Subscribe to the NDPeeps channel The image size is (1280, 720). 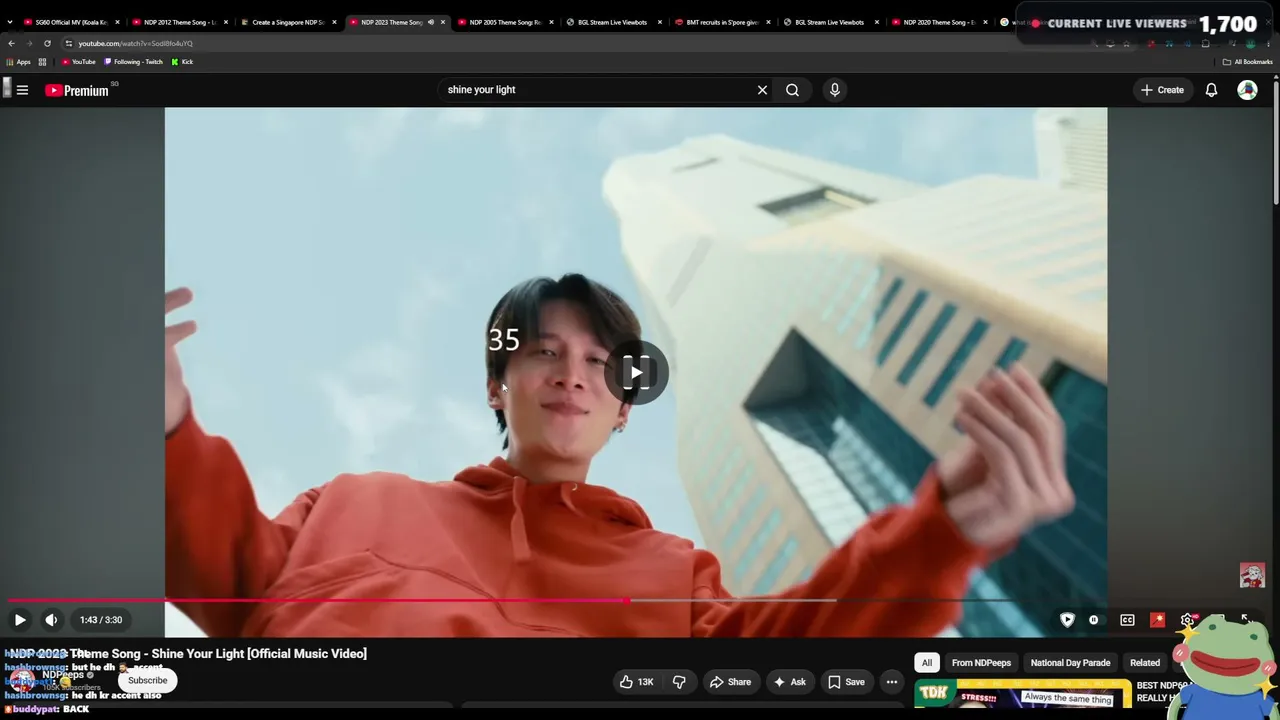[x=148, y=680]
